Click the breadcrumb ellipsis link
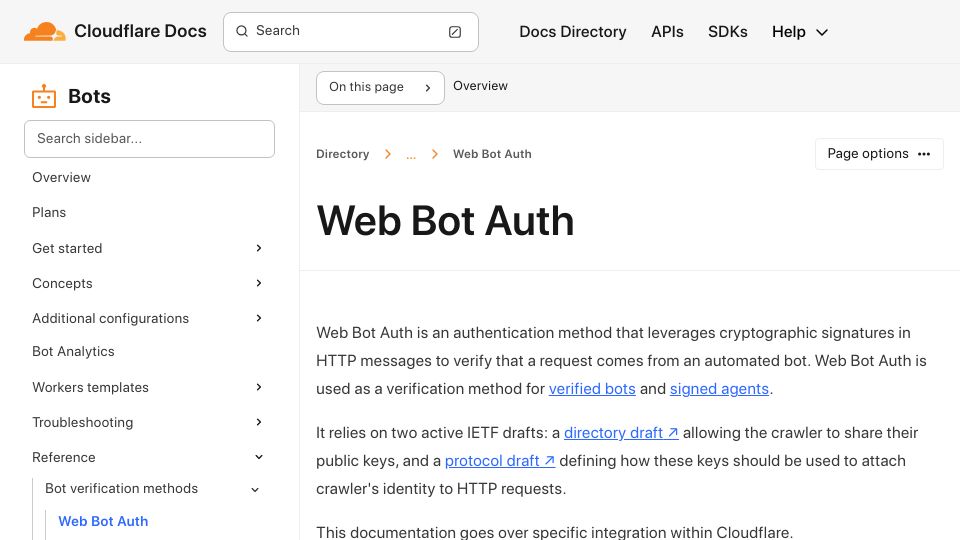 pyautogui.click(x=411, y=156)
